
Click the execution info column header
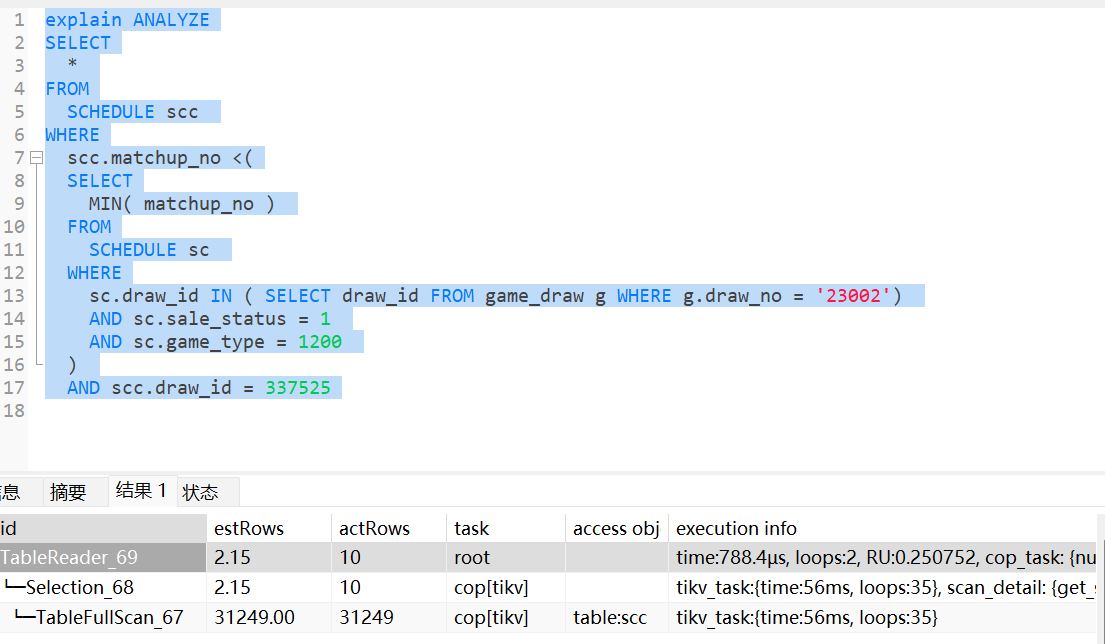pyautogui.click(x=737, y=529)
